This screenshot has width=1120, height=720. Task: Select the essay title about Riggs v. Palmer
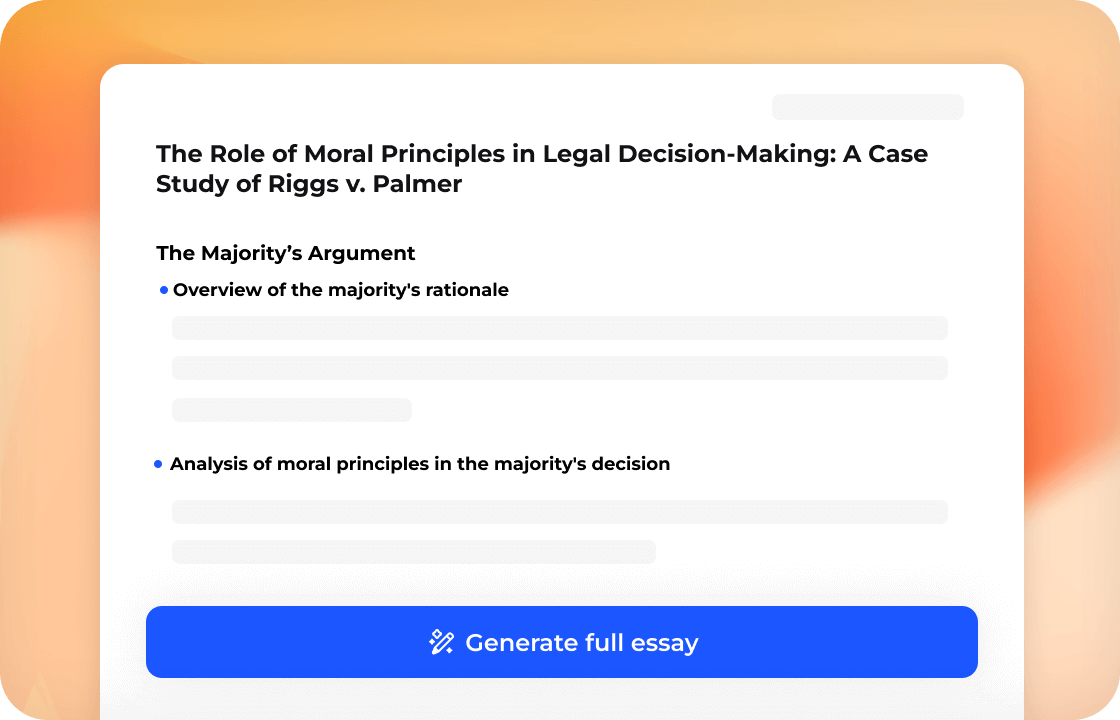(541, 169)
